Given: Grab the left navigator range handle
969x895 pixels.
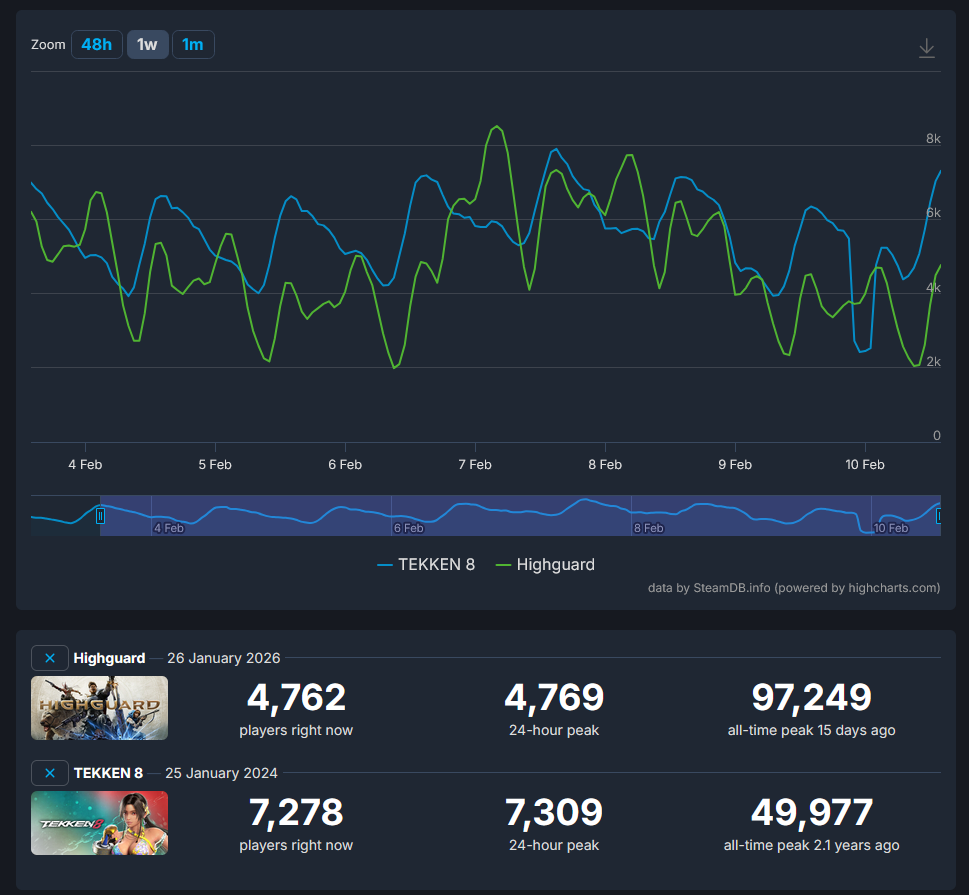Looking at the screenshot, I should [x=100, y=515].
